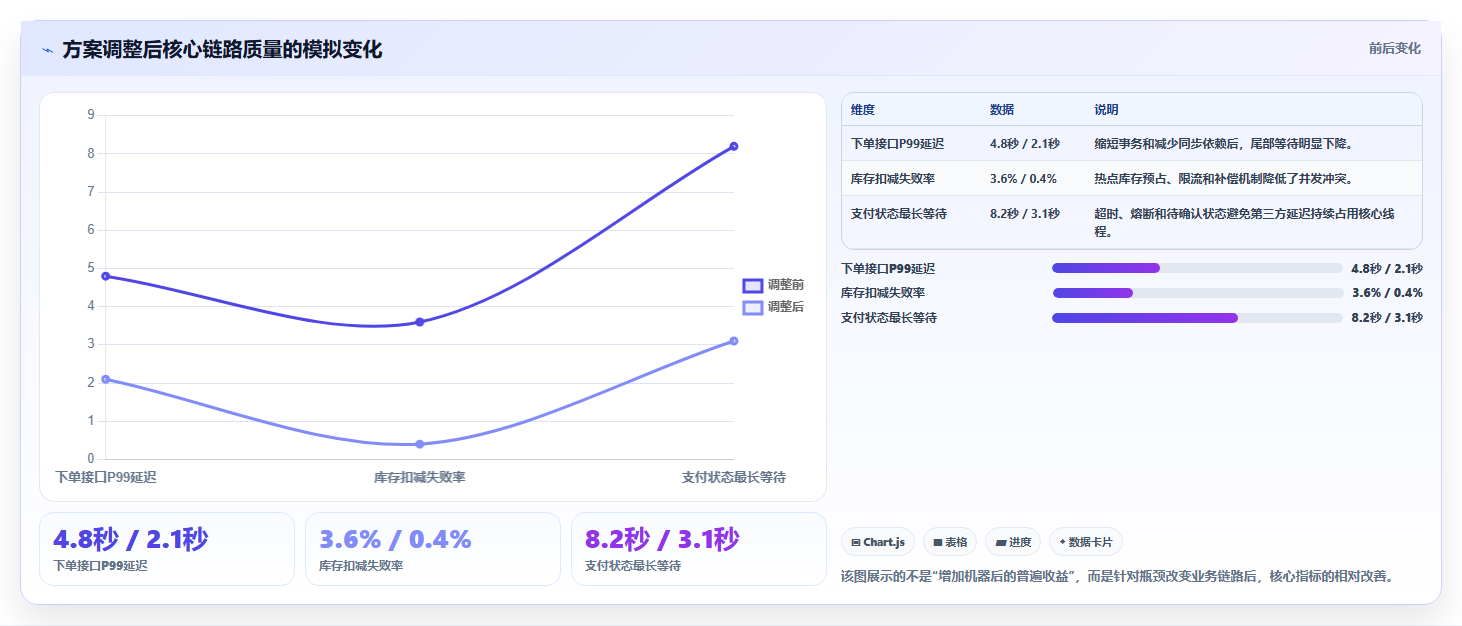Click the 维度 table column header
Image resolution: width=1462 pixels, height=626 pixels.
pos(863,110)
